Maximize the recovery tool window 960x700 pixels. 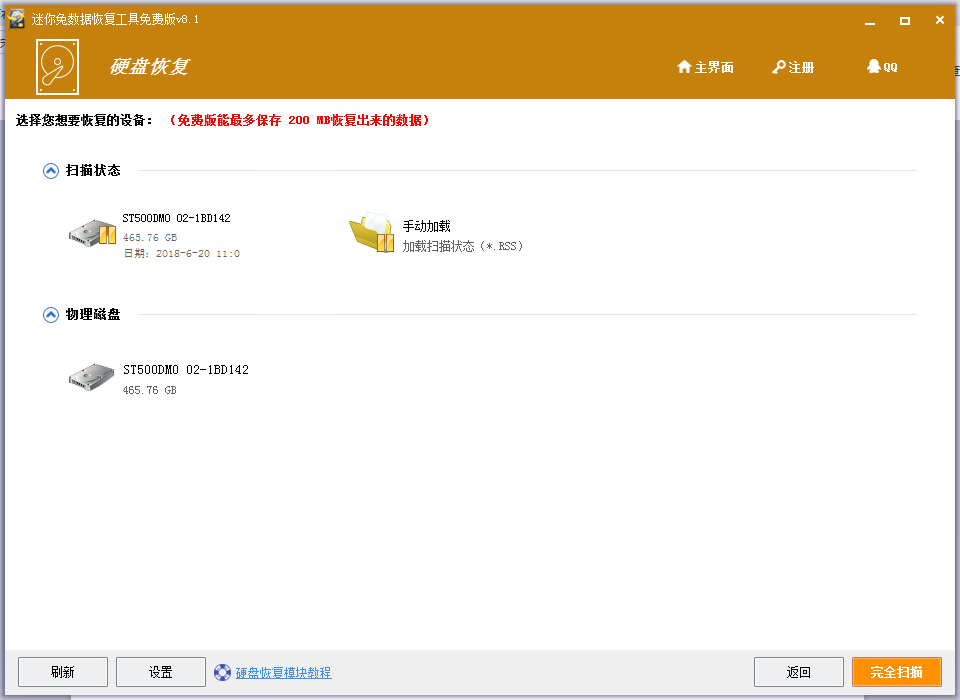pyautogui.click(x=905, y=21)
